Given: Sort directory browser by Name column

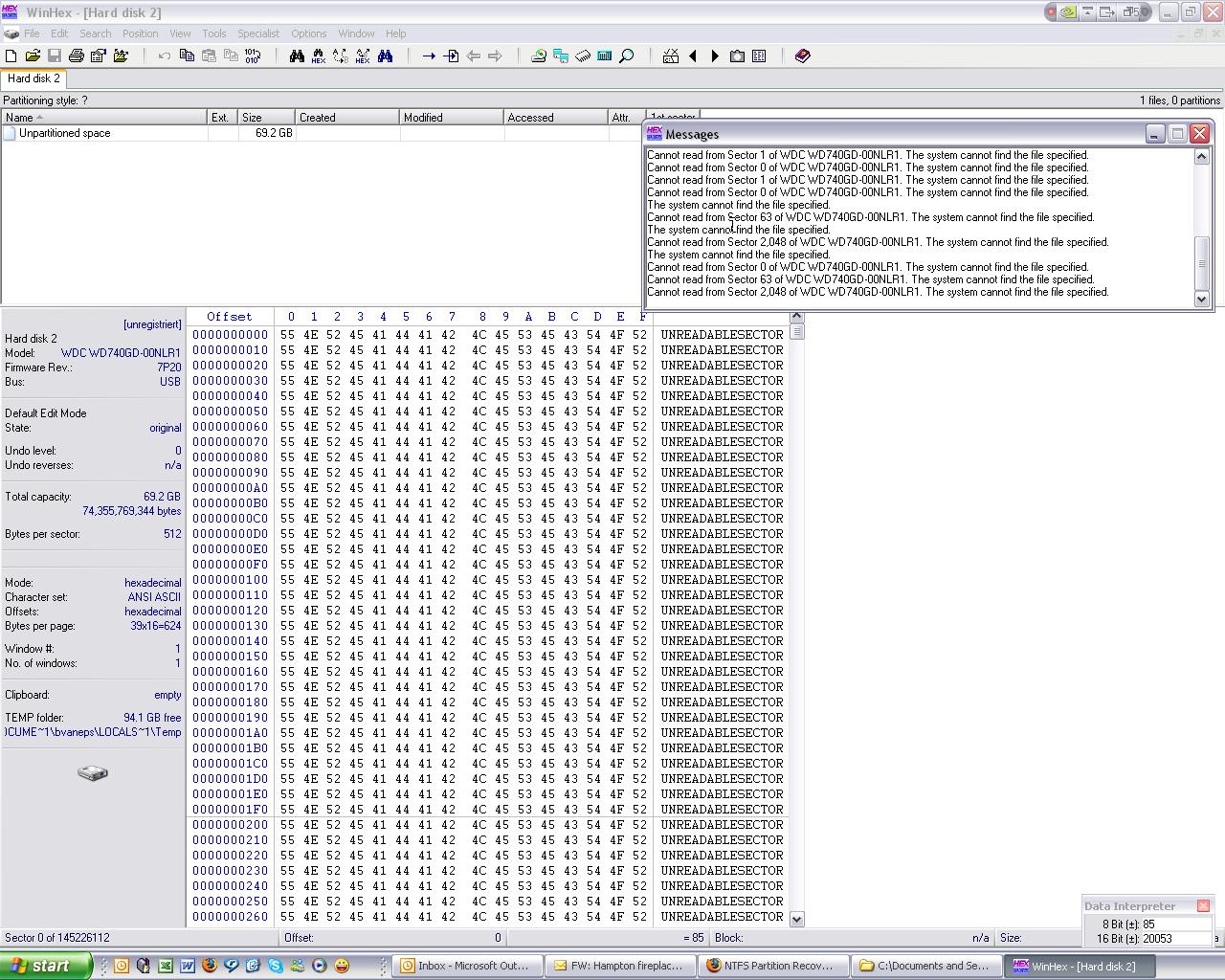Looking at the screenshot, I should click(104, 117).
